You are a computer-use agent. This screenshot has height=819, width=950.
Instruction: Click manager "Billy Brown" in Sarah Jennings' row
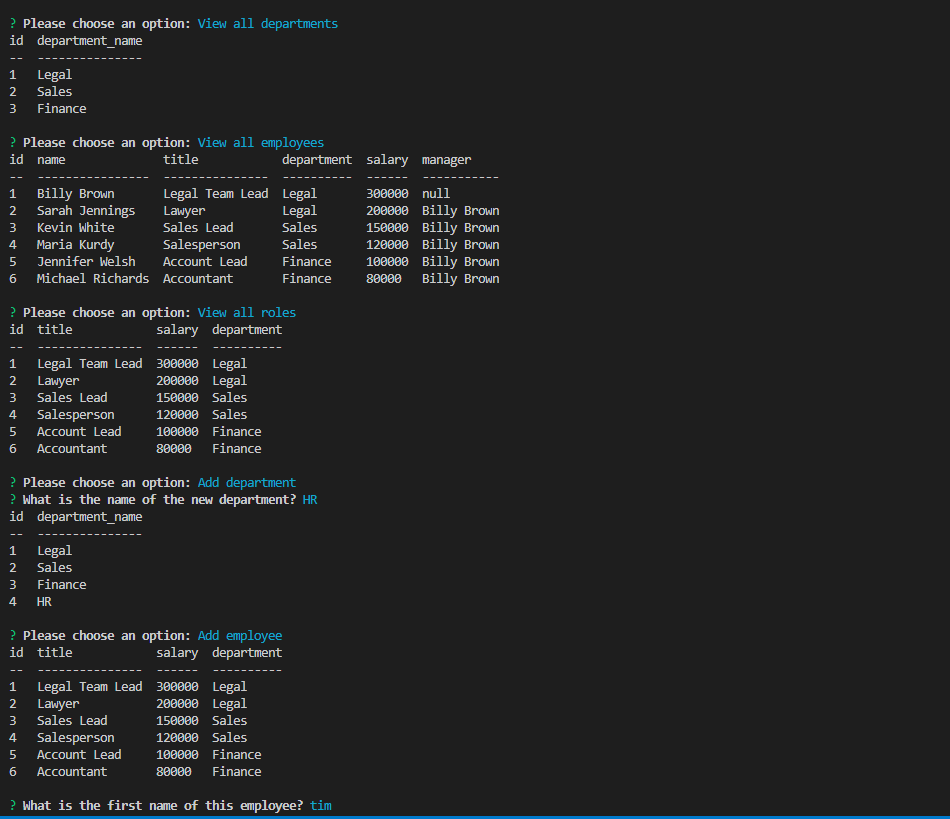click(x=460, y=211)
